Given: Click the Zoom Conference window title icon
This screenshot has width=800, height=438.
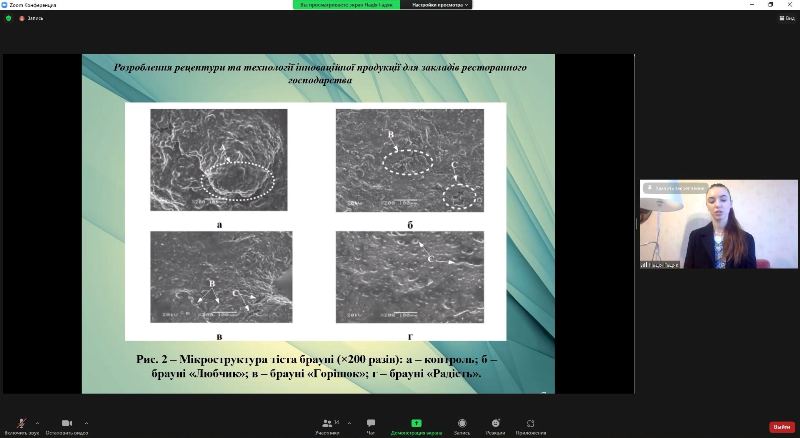Looking at the screenshot, I should point(5,5).
